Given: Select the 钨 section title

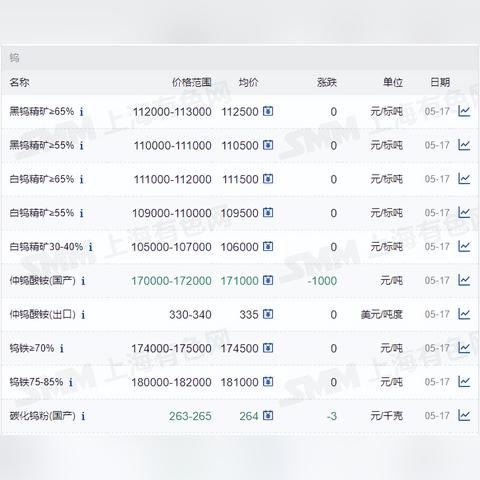Looking at the screenshot, I should tap(14, 58).
